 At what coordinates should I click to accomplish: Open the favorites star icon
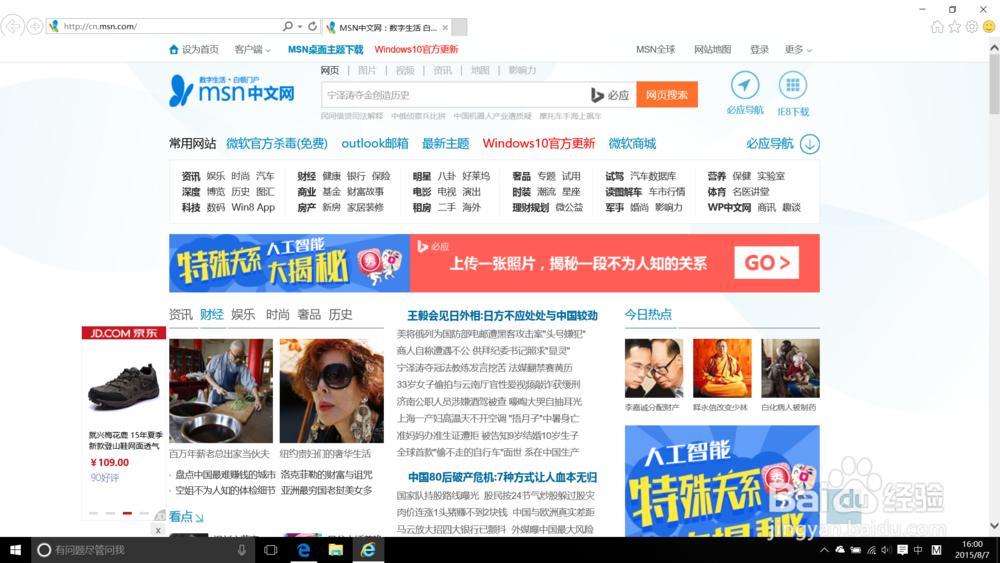(x=954, y=27)
